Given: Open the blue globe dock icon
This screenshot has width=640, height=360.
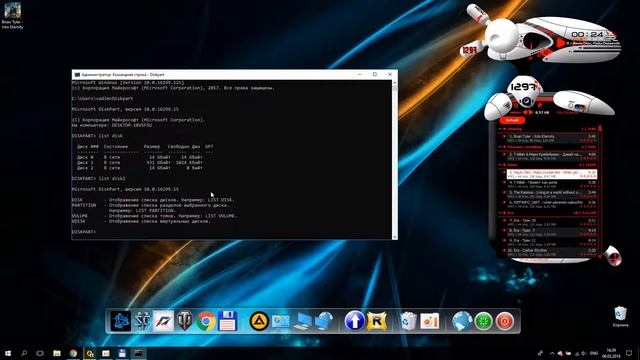Looking at the screenshot, I should click(x=462, y=321).
